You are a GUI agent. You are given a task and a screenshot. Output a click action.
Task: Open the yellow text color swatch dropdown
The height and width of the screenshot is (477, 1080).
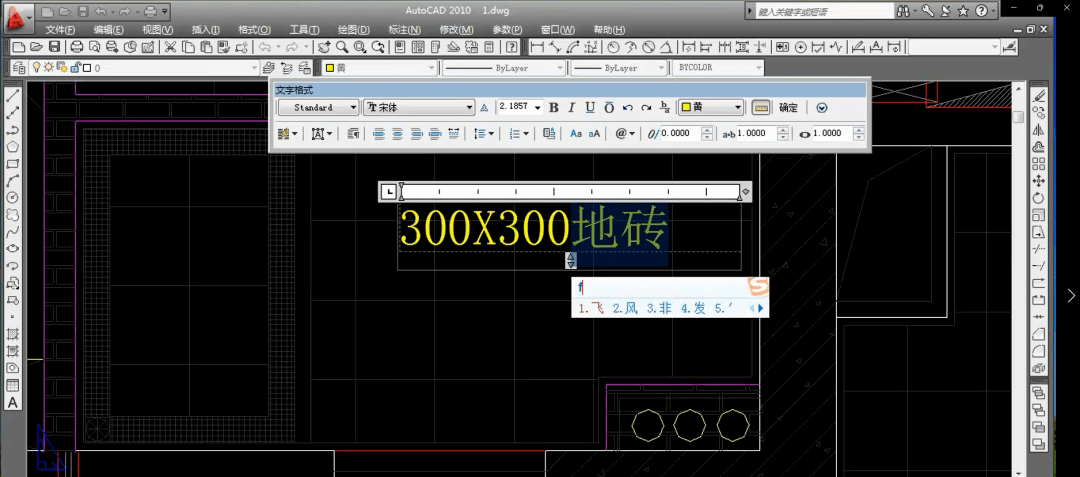coord(711,107)
